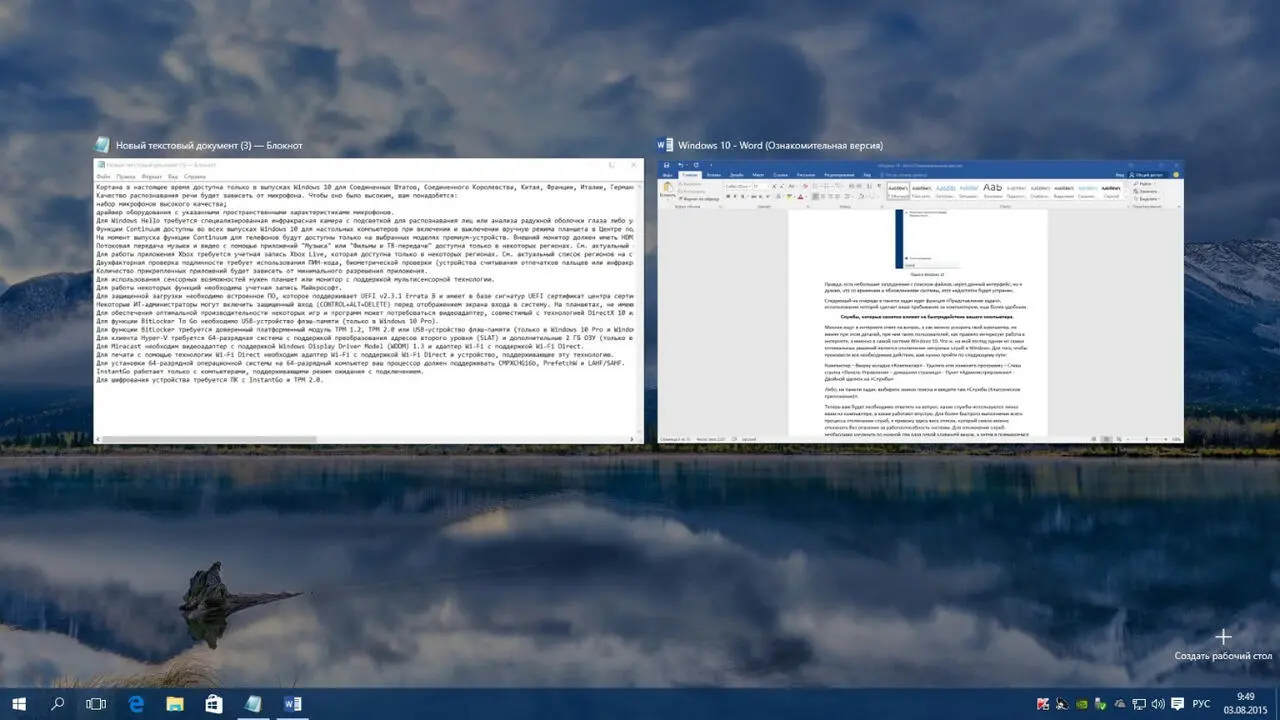Click the green NVIDIA tray icon
Screen dimensions: 1280x720
point(1082,704)
